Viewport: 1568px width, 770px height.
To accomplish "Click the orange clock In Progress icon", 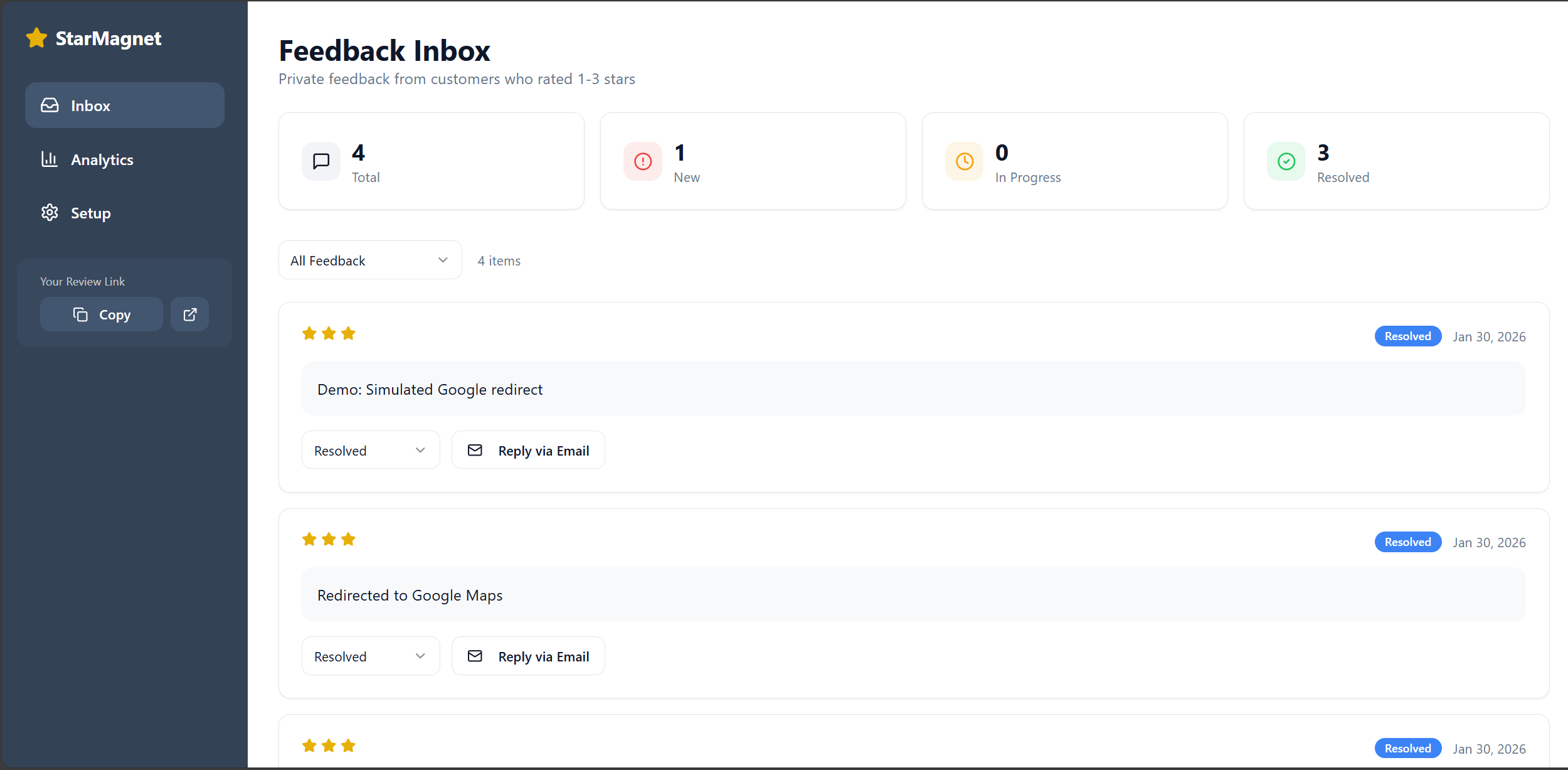I will 965,161.
